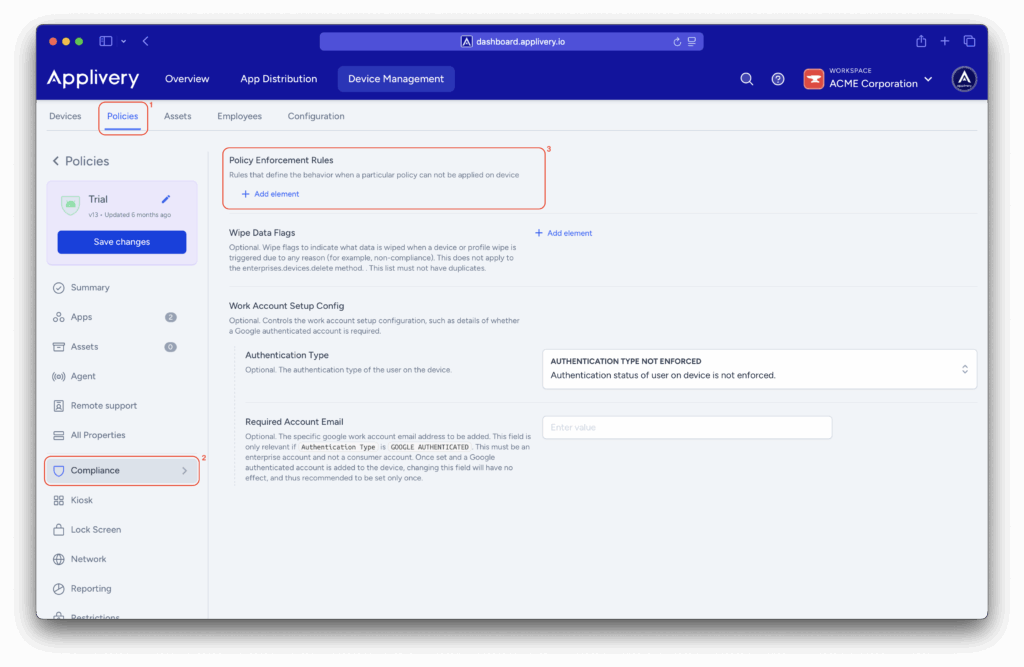Click the search magnifier icon in header

click(746, 79)
